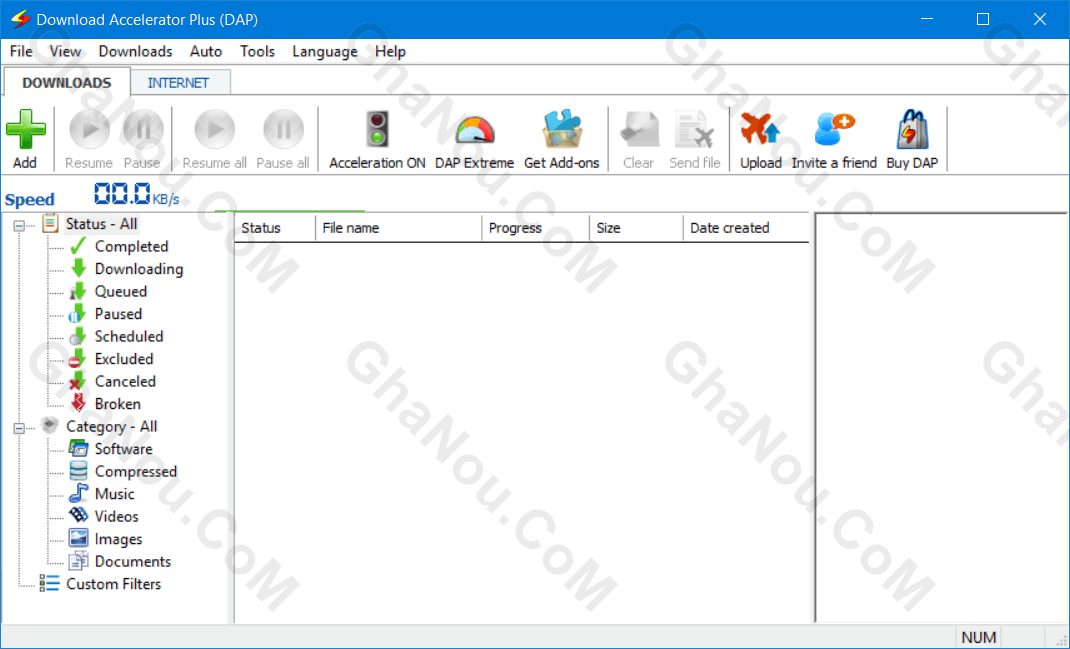Toggle the Acceleration ON traffic light
The width and height of the screenshot is (1070, 649).
pyautogui.click(x=377, y=130)
